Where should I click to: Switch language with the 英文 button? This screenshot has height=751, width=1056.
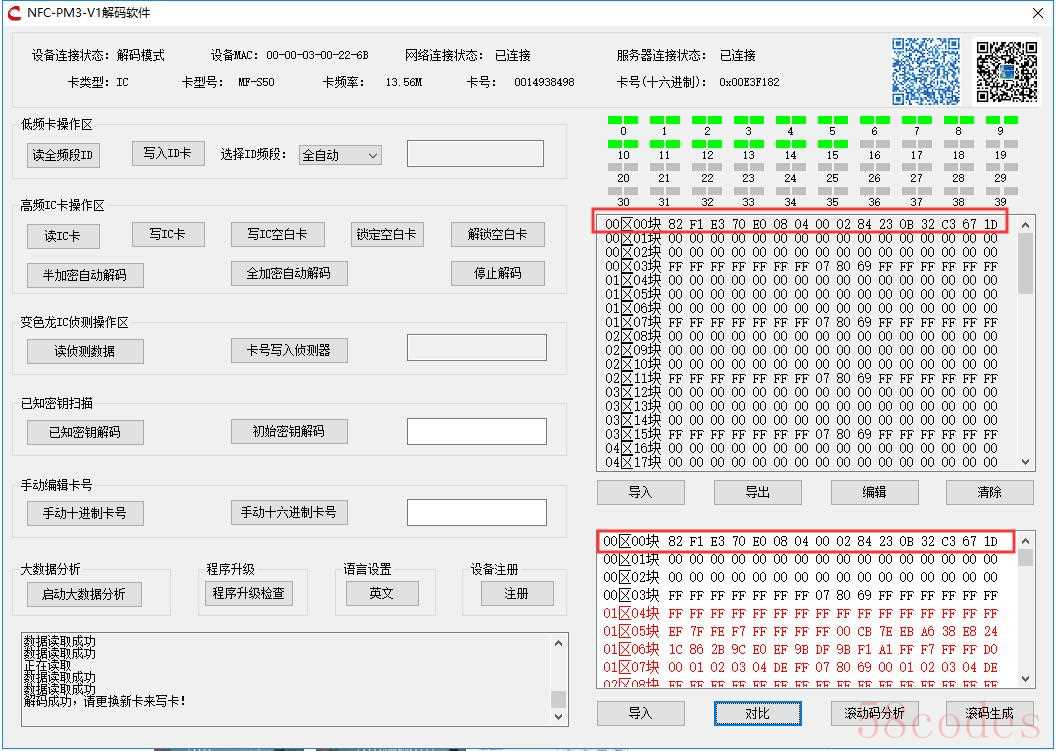click(382, 593)
